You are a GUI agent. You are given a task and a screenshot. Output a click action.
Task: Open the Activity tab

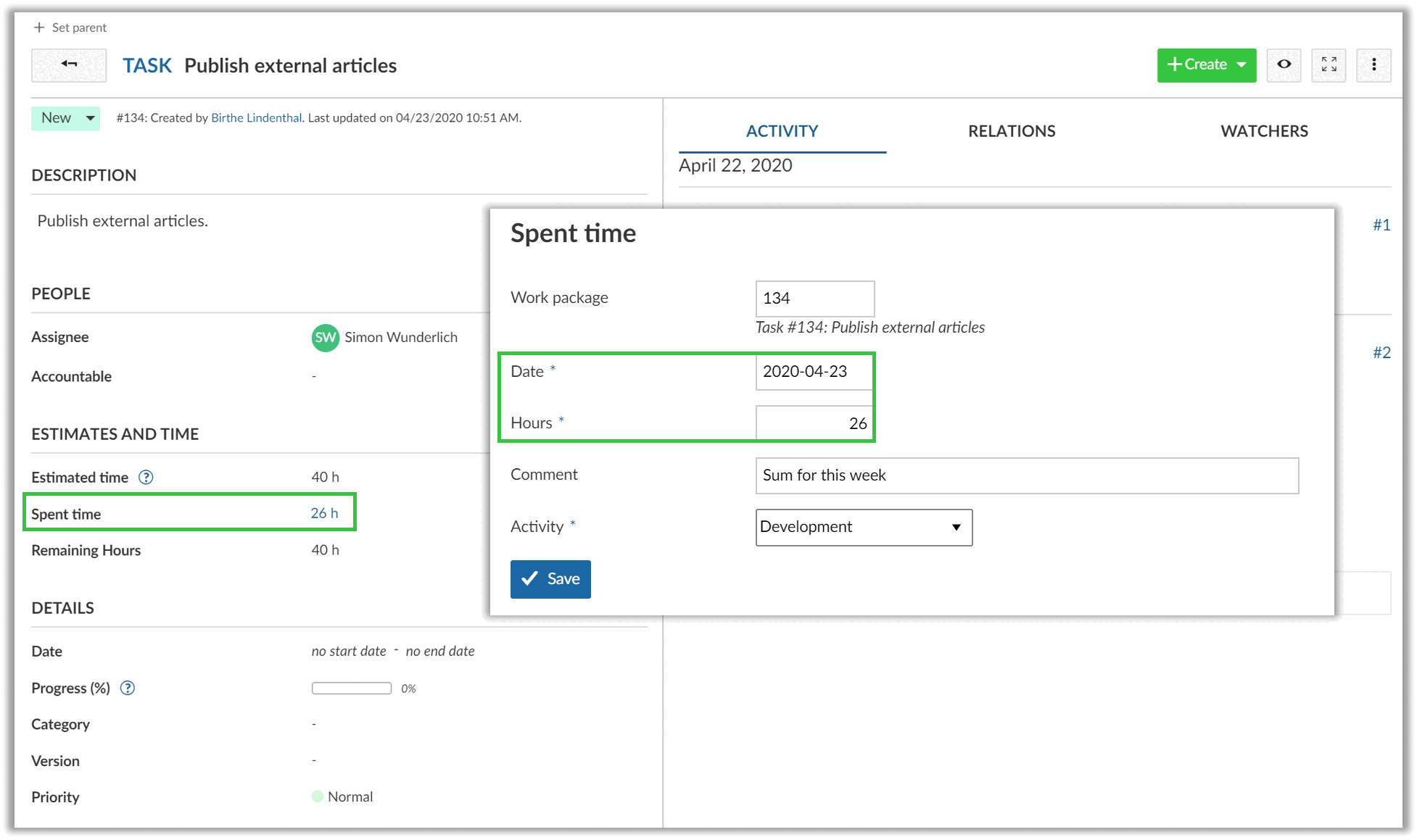(782, 131)
